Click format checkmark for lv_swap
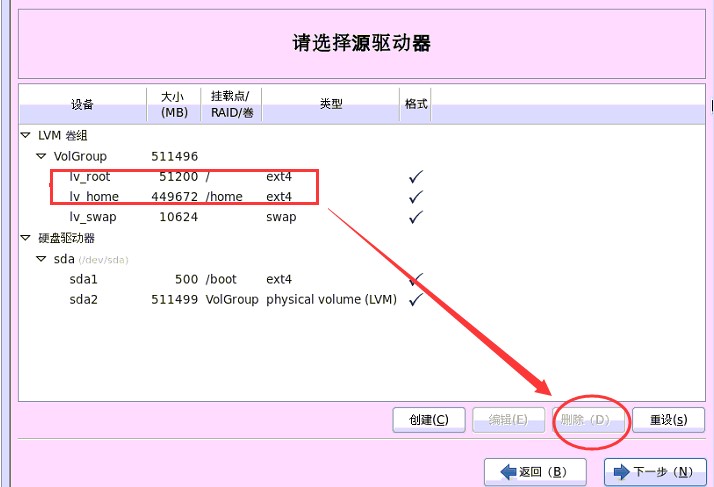 416,217
